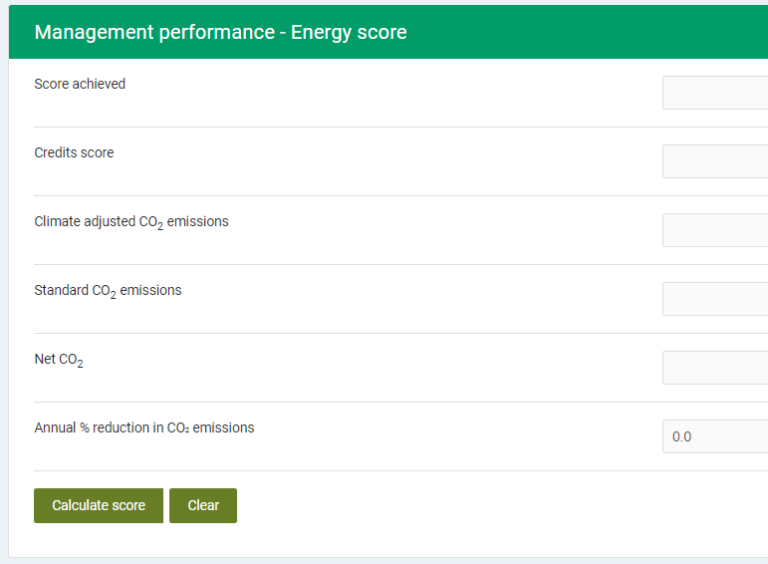Image resolution: width=768 pixels, height=564 pixels.
Task: Click the Annual % reduction field showing 0.0
Action: pyautogui.click(x=715, y=436)
